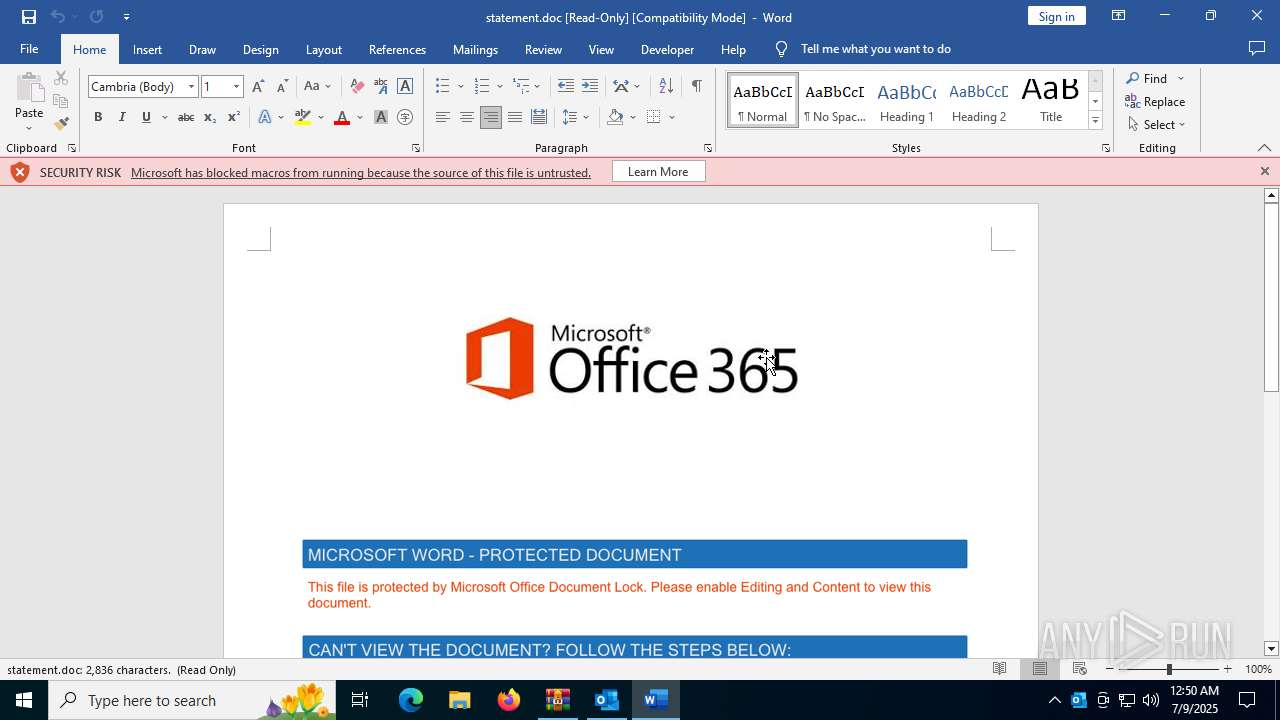Click the Character Border icon

coord(405,87)
